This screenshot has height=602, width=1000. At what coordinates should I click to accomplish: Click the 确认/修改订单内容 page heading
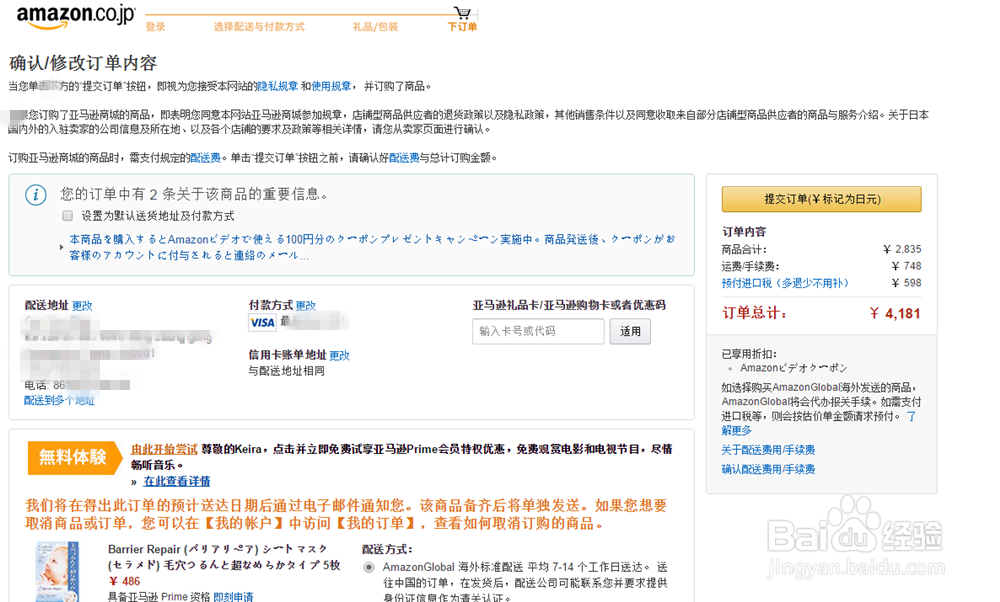[83, 62]
